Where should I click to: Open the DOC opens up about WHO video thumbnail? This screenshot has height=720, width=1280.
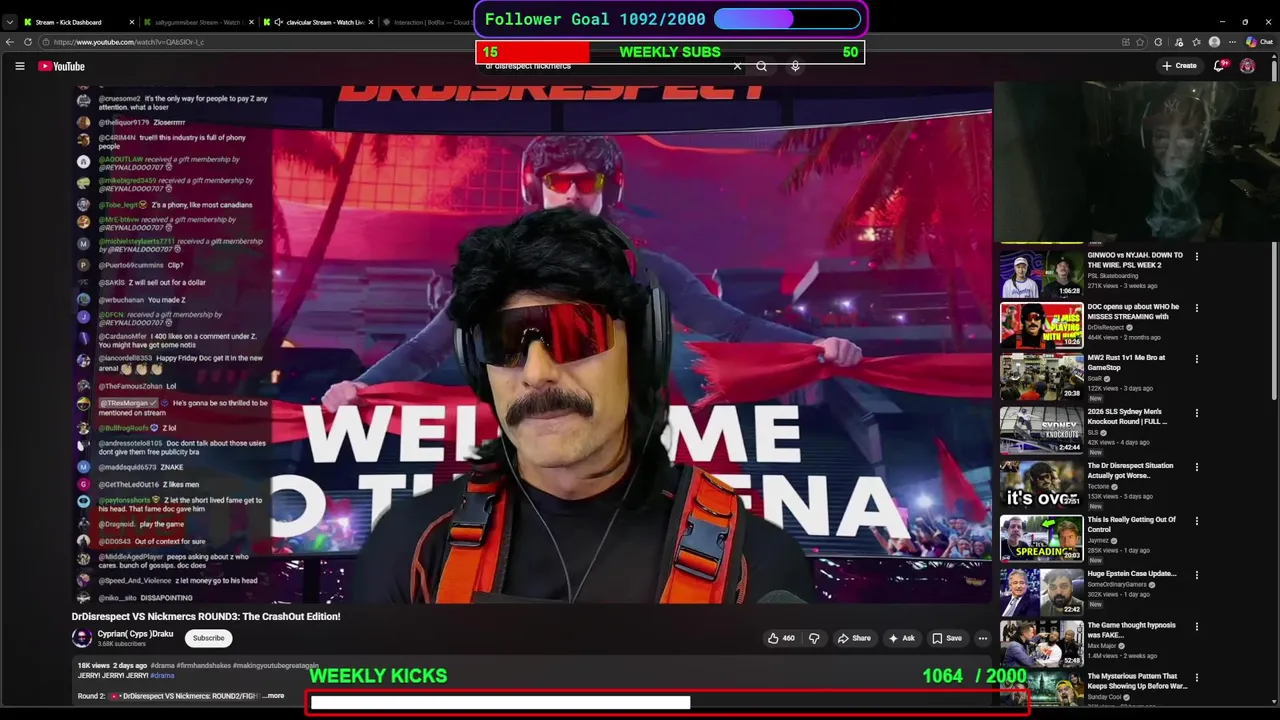click(1041, 325)
